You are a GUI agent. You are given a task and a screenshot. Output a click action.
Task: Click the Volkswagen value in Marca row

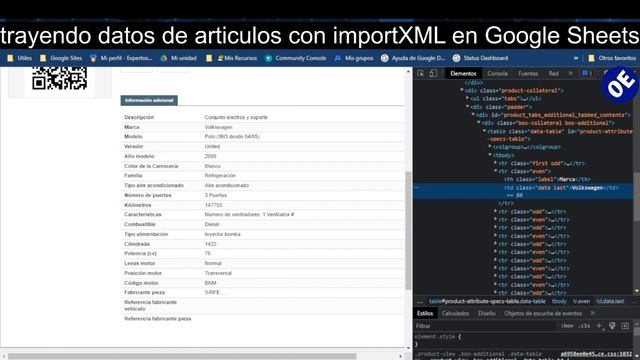[218, 127]
